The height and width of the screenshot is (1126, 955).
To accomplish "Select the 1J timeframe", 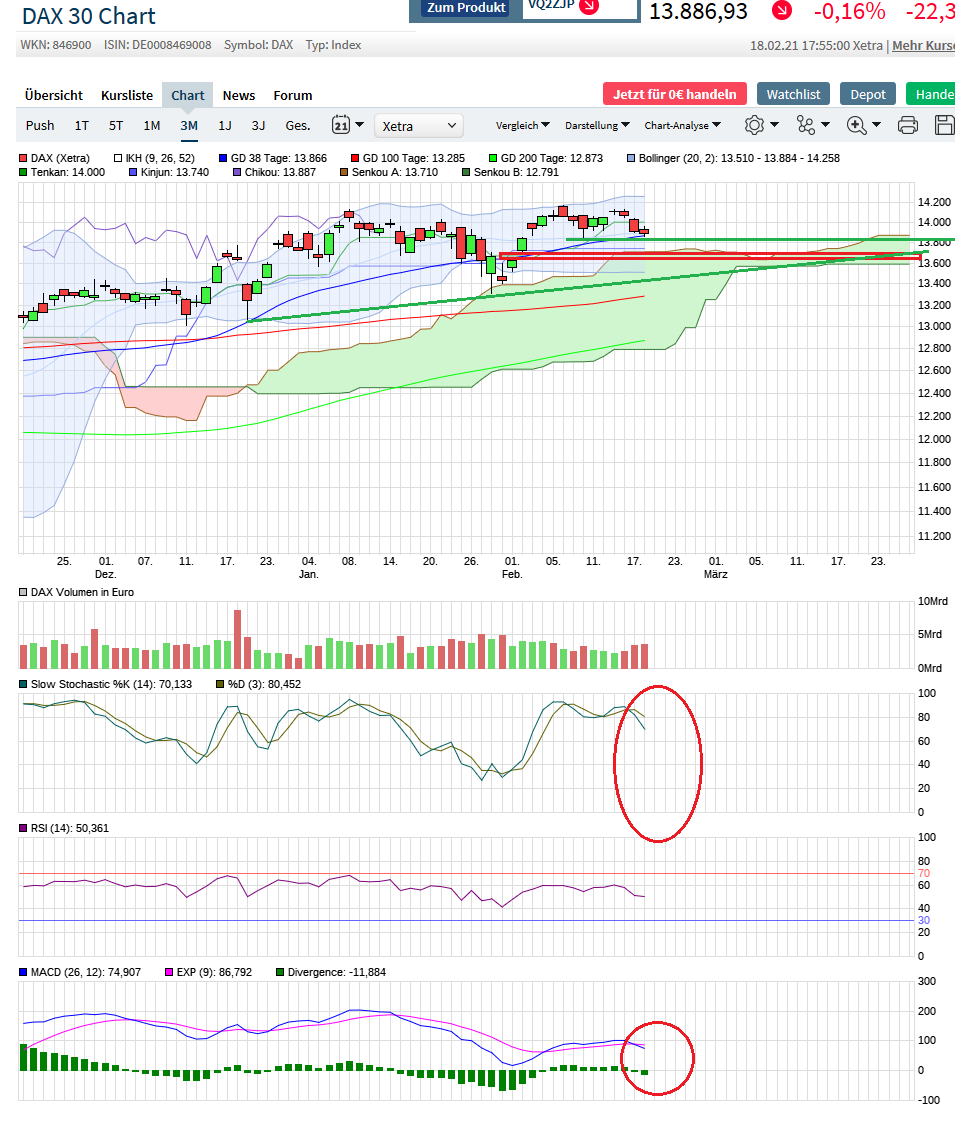I will [225, 125].
